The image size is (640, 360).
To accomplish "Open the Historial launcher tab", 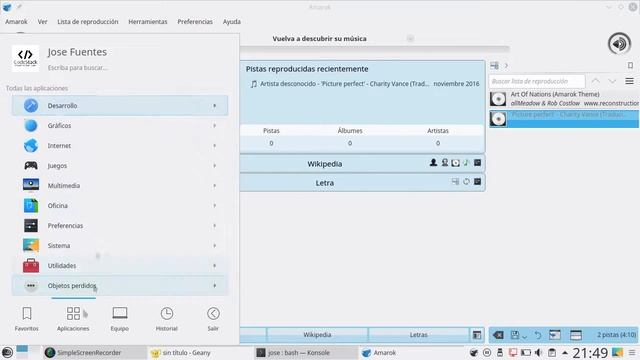I will point(167,319).
